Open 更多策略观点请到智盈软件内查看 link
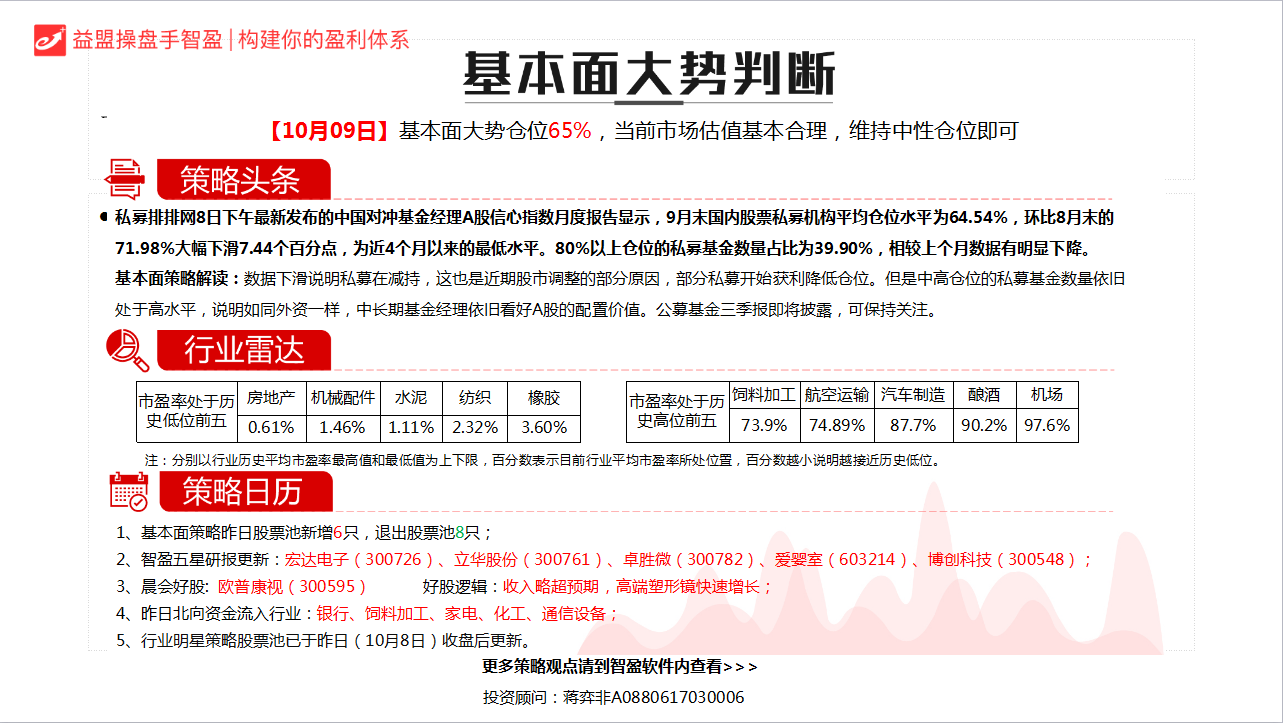 tap(620, 666)
